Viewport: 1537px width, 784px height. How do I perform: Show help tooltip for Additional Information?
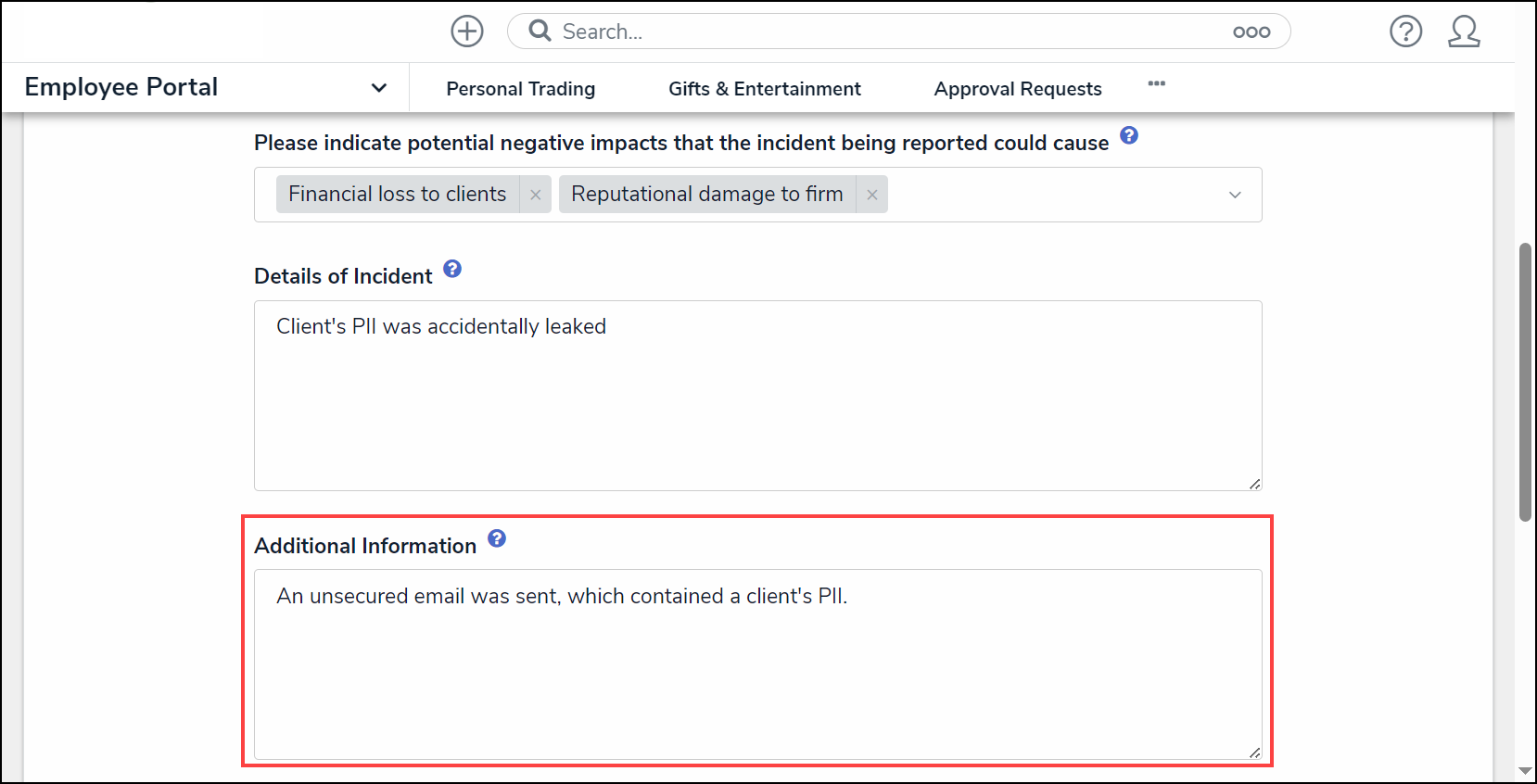(497, 539)
